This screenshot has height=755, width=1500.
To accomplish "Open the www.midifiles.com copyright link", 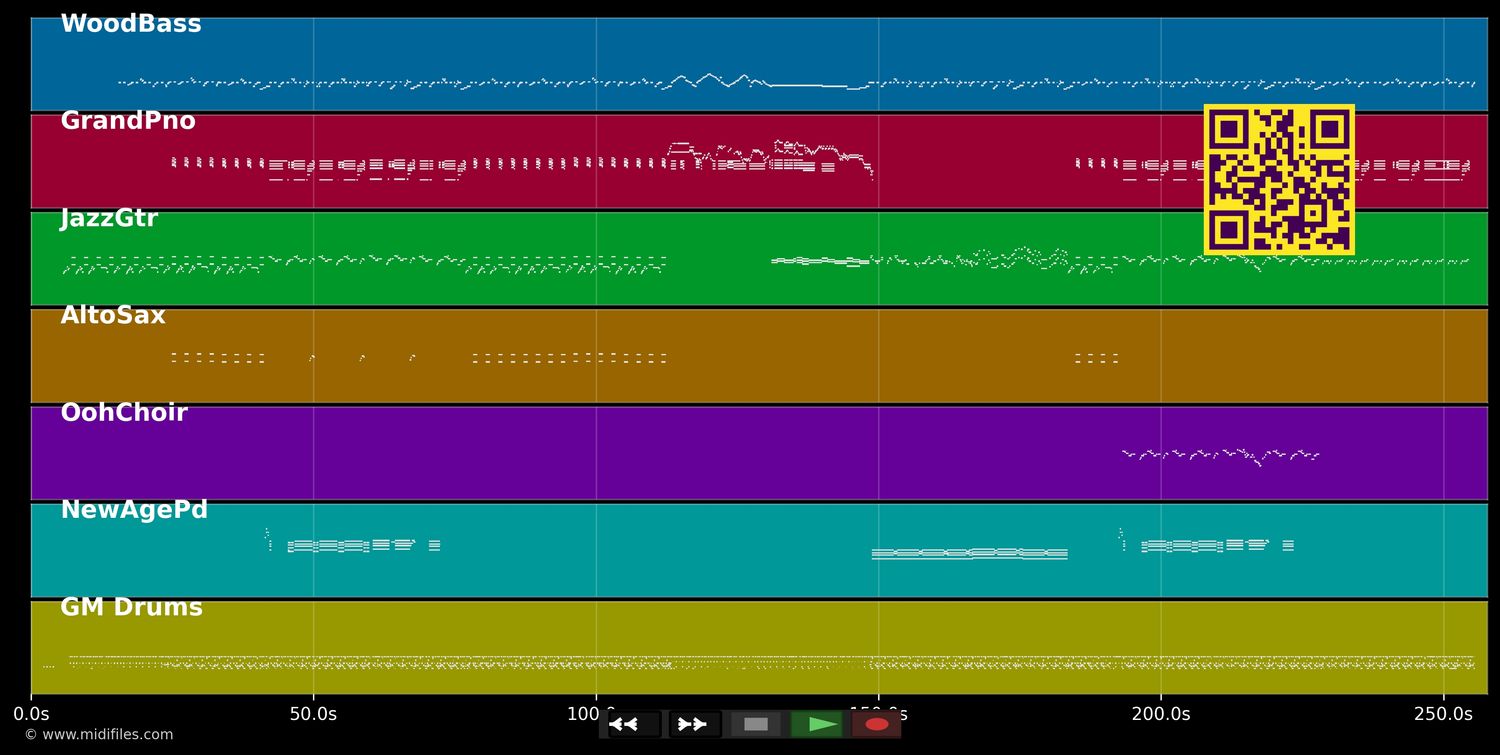I will (99, 735).
